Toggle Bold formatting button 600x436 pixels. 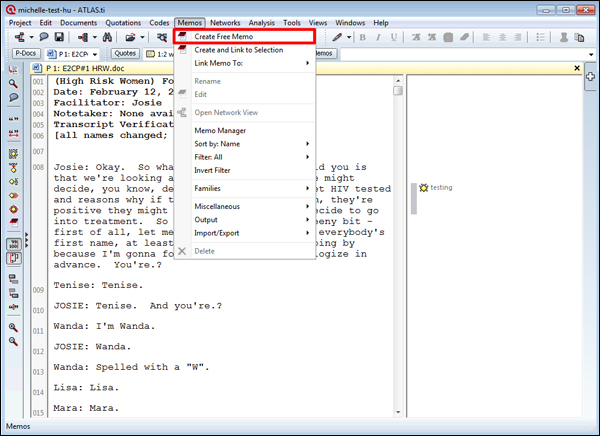coord(363,37)
